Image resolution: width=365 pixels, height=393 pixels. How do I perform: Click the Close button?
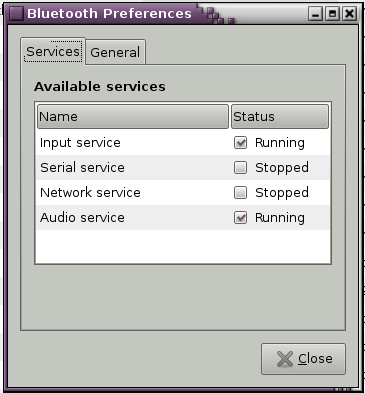[303, 359]
